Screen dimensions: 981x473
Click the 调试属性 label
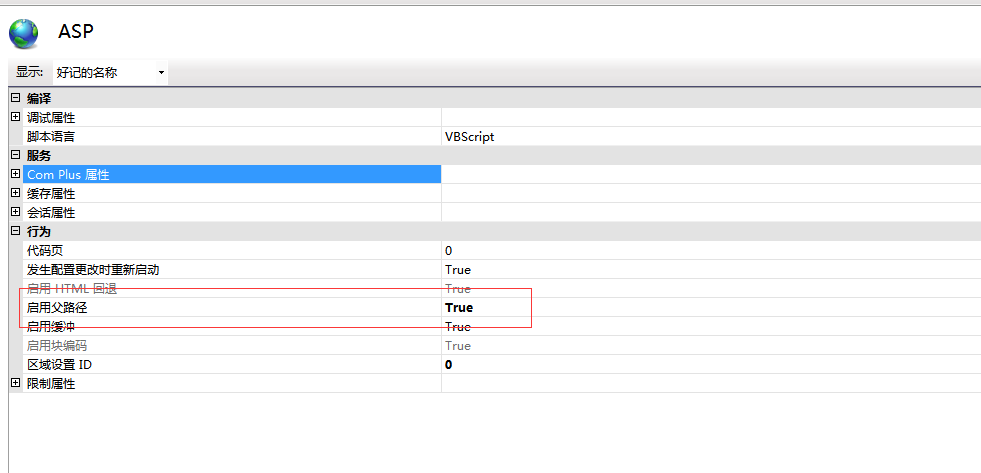pos(51,118)
